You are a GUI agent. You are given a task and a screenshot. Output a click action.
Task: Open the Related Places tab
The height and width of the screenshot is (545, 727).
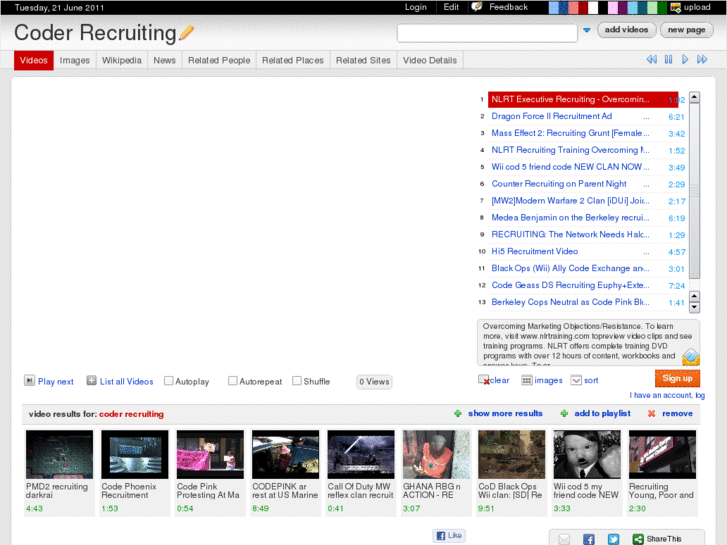coord(293,60)
